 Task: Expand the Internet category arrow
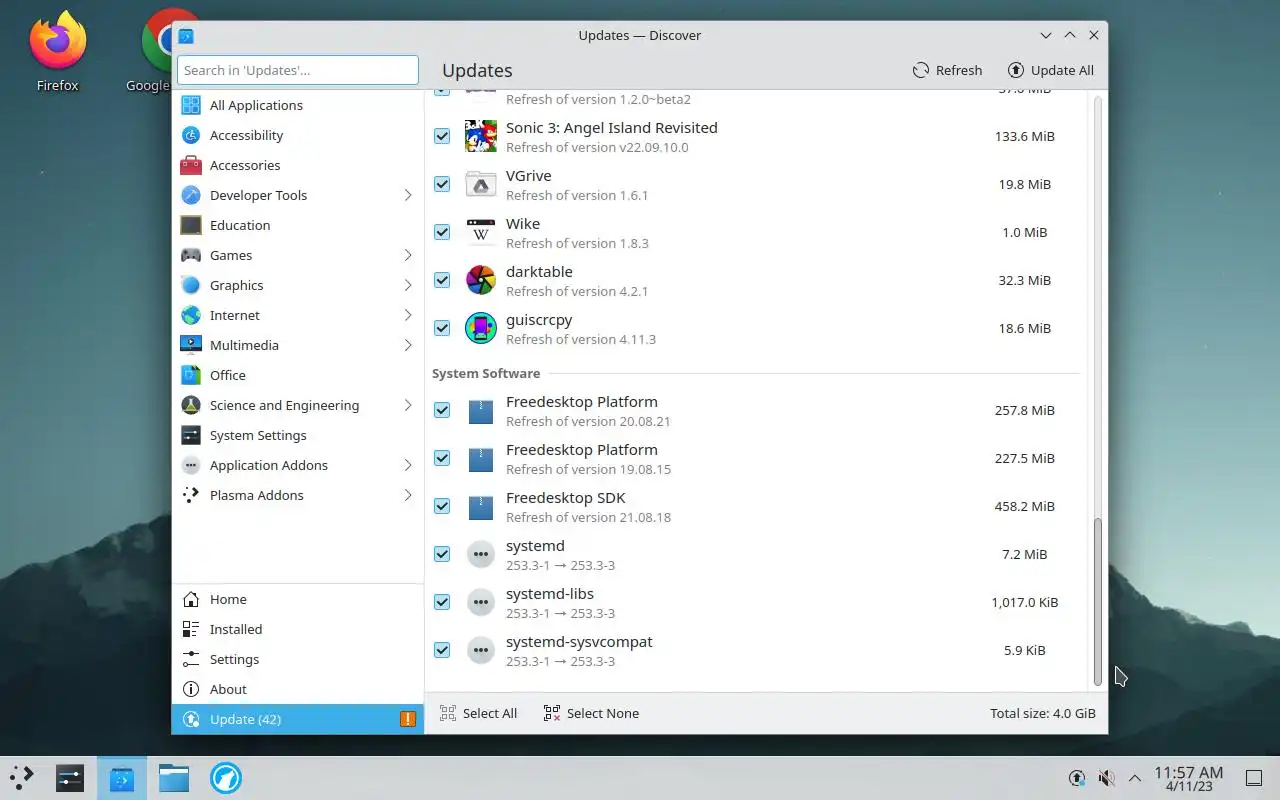tap(408, 315)
